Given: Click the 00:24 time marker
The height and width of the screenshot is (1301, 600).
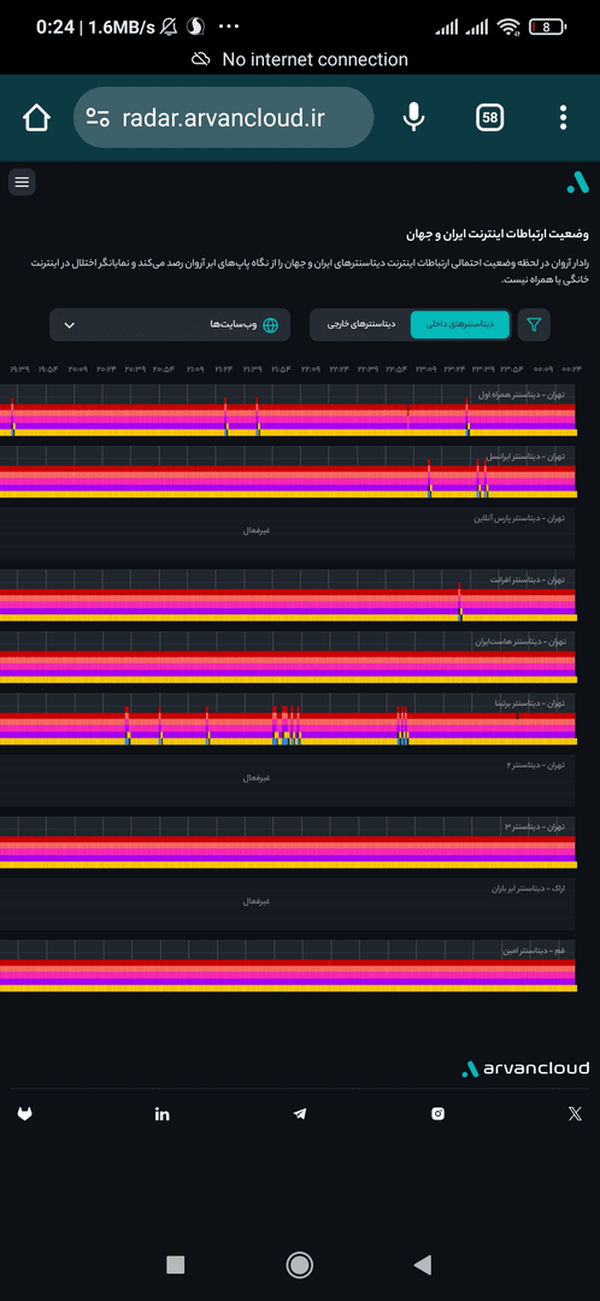Looking at the screenshot, I should [x=571, y=369].
